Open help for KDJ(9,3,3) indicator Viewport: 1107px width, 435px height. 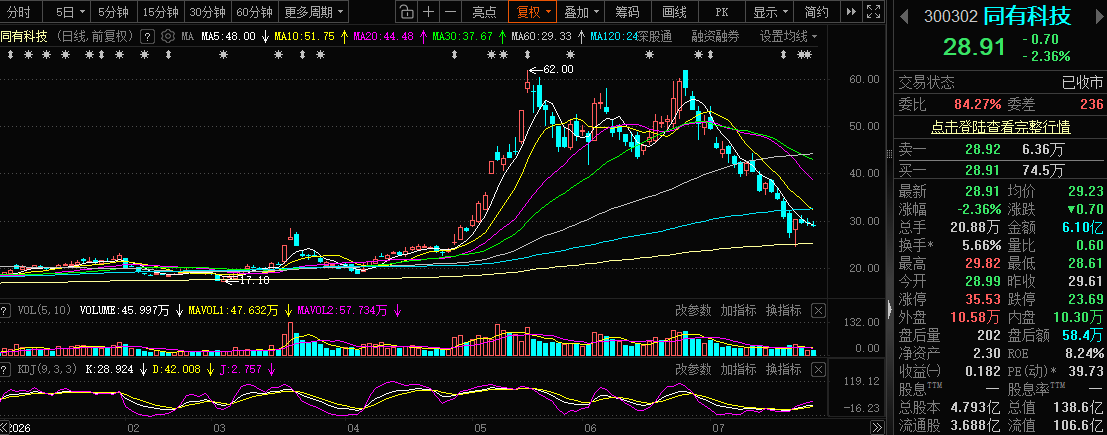coord(6,369)
